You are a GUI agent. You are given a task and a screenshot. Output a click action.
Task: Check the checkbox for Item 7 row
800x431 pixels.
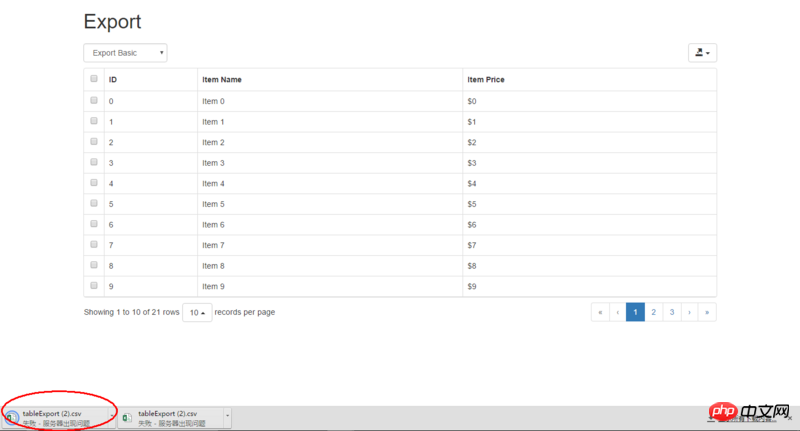pyautogui.click(x=94, y=244)
